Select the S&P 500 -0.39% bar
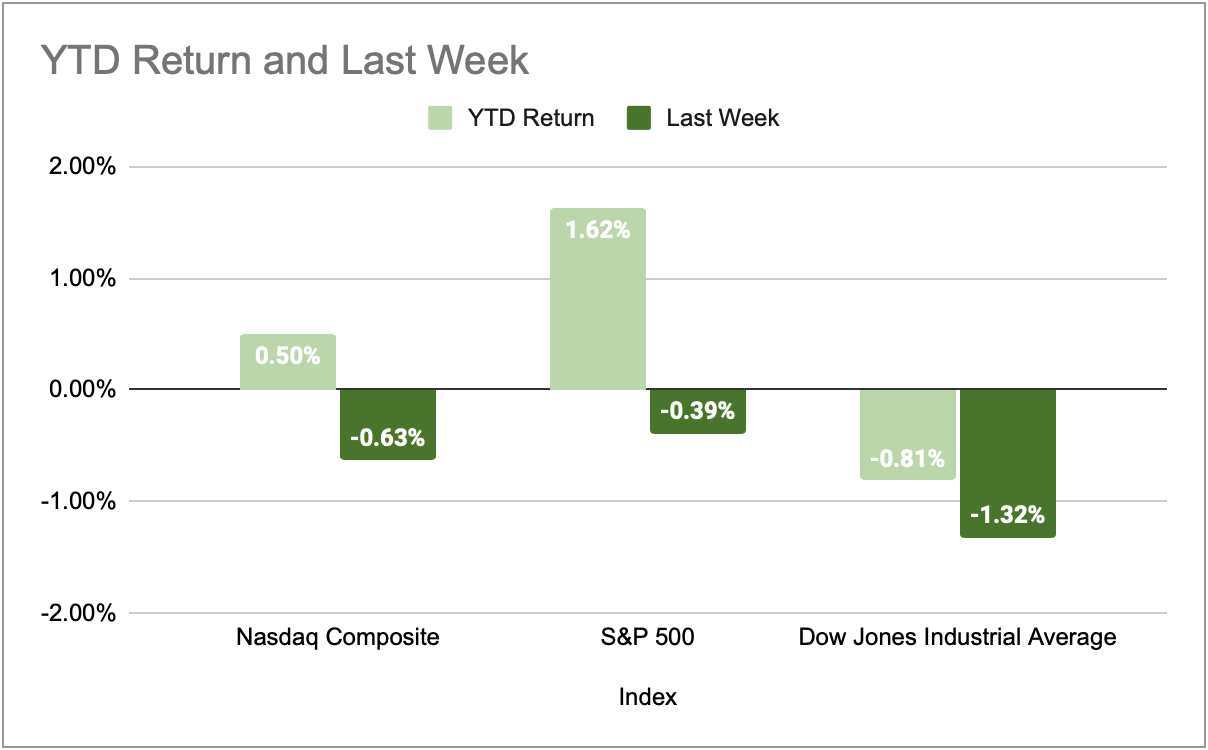The image size is (1208, 750). tap(698, 411)
